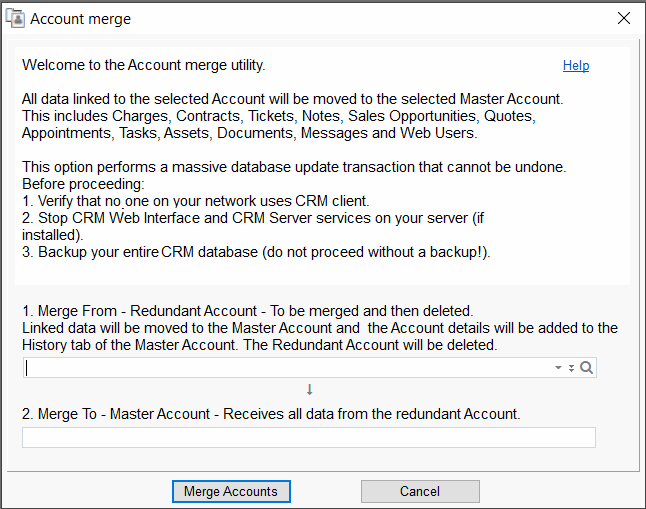
Task: Click the down arrow symbol between the fields
Action: (x=309, y=390)
